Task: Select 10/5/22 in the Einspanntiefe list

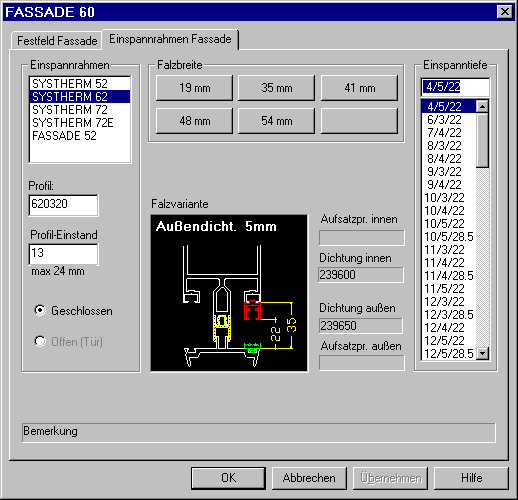Action: [x=449, y=224]
